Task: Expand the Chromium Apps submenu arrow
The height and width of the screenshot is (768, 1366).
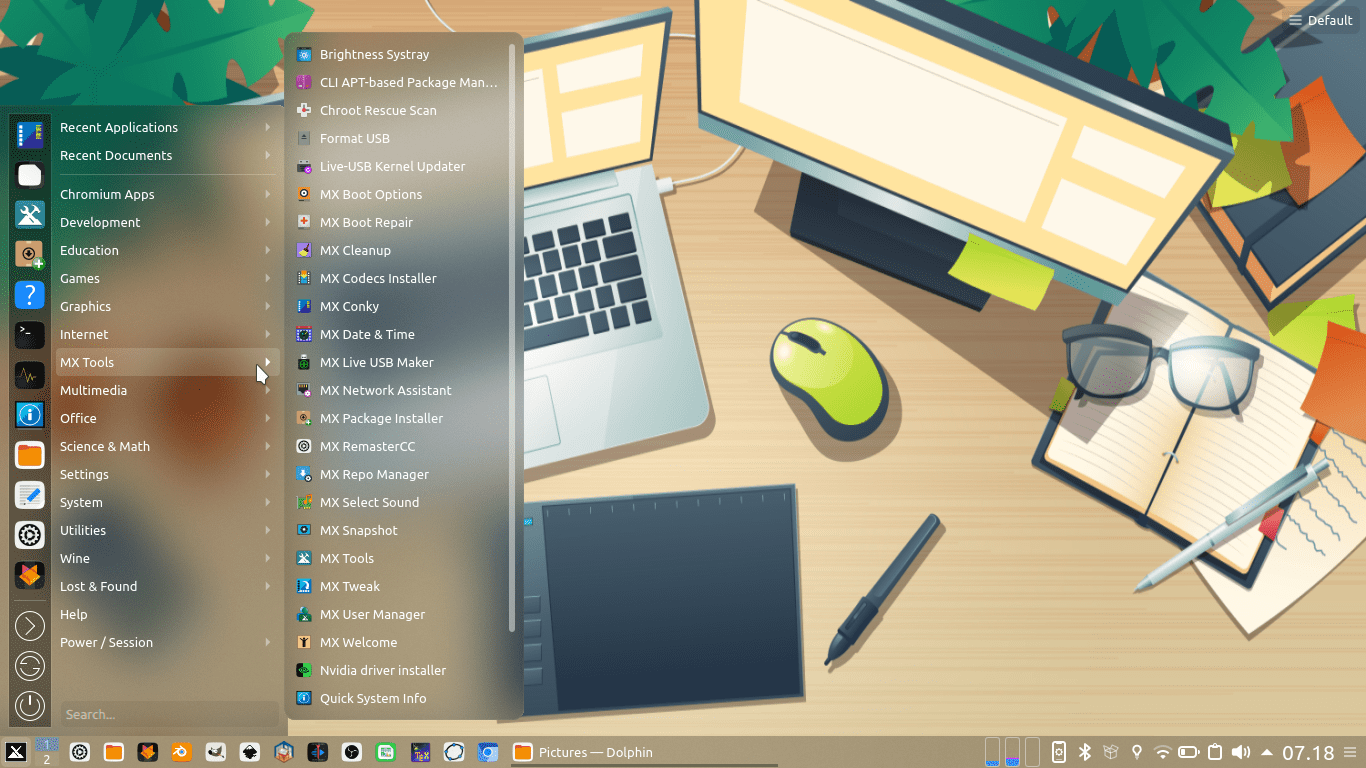Action: pyautogui.click(x=268, y=194)
